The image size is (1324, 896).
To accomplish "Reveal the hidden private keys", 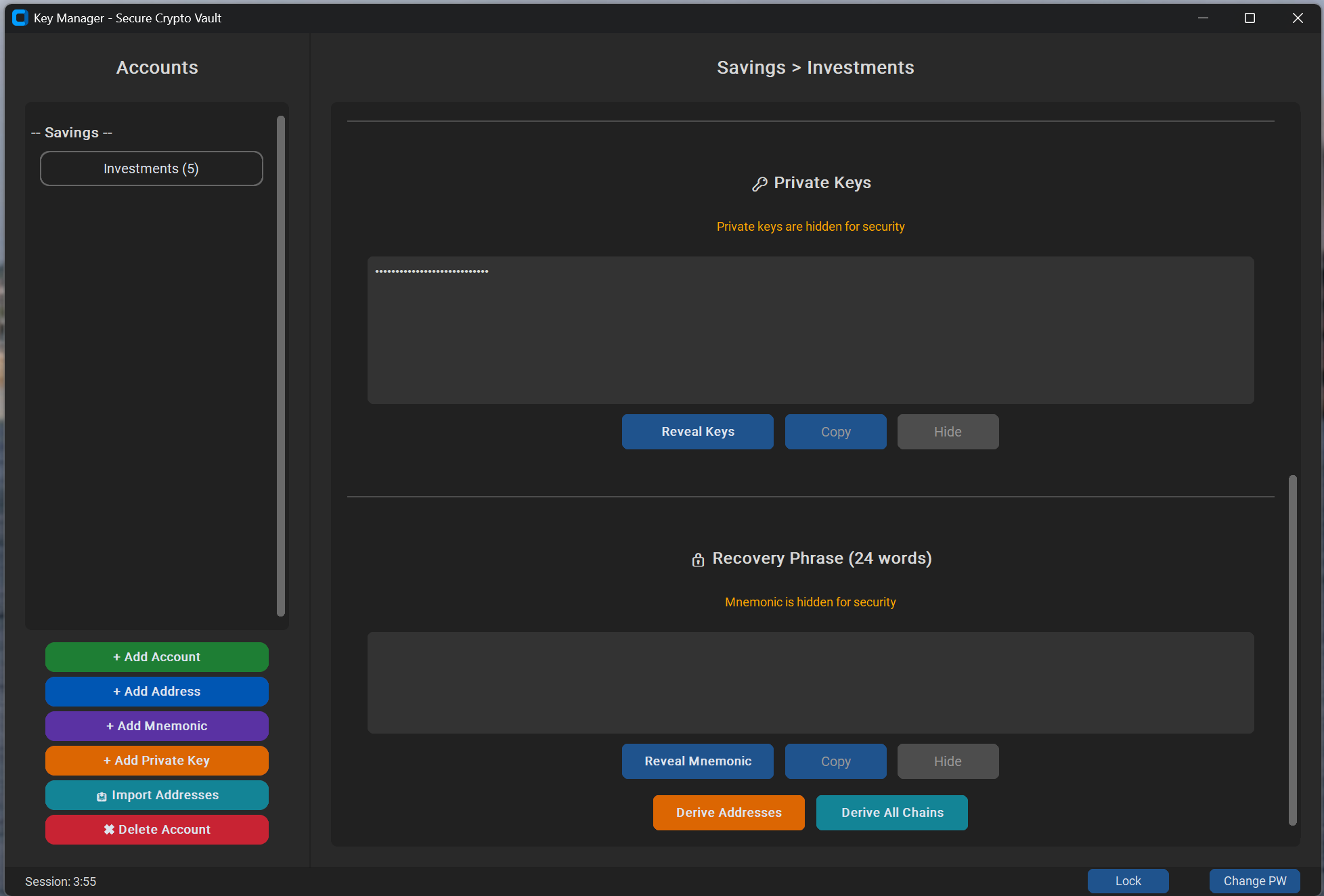I will (698, 432).
